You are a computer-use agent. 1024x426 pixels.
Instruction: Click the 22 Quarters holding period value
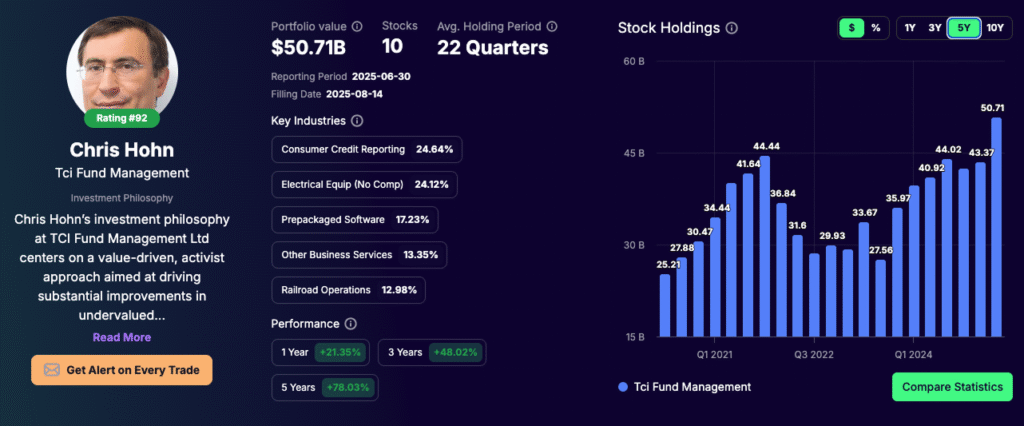pos(493,48)
